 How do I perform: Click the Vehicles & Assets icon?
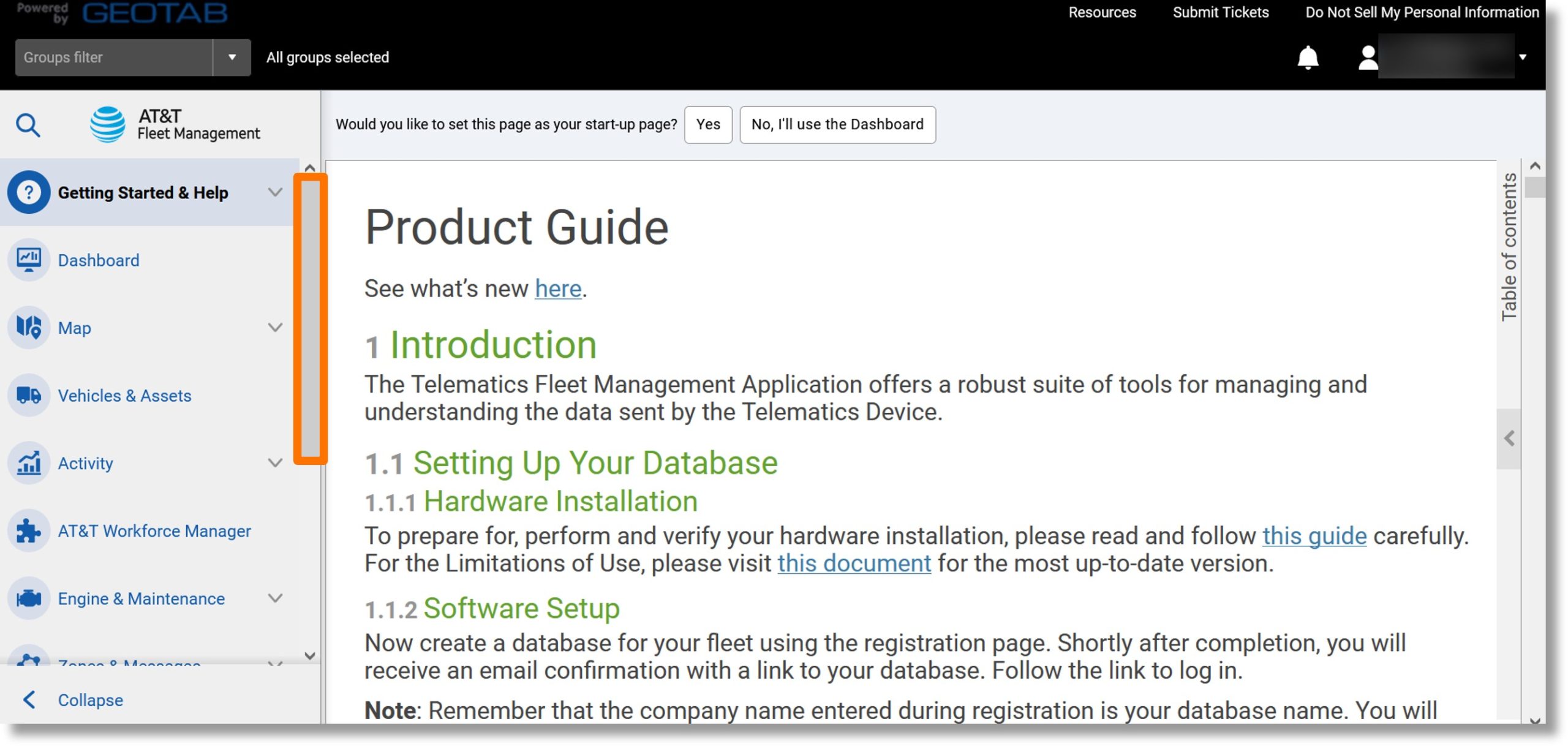pyautogui.click(x=29, y=394)
